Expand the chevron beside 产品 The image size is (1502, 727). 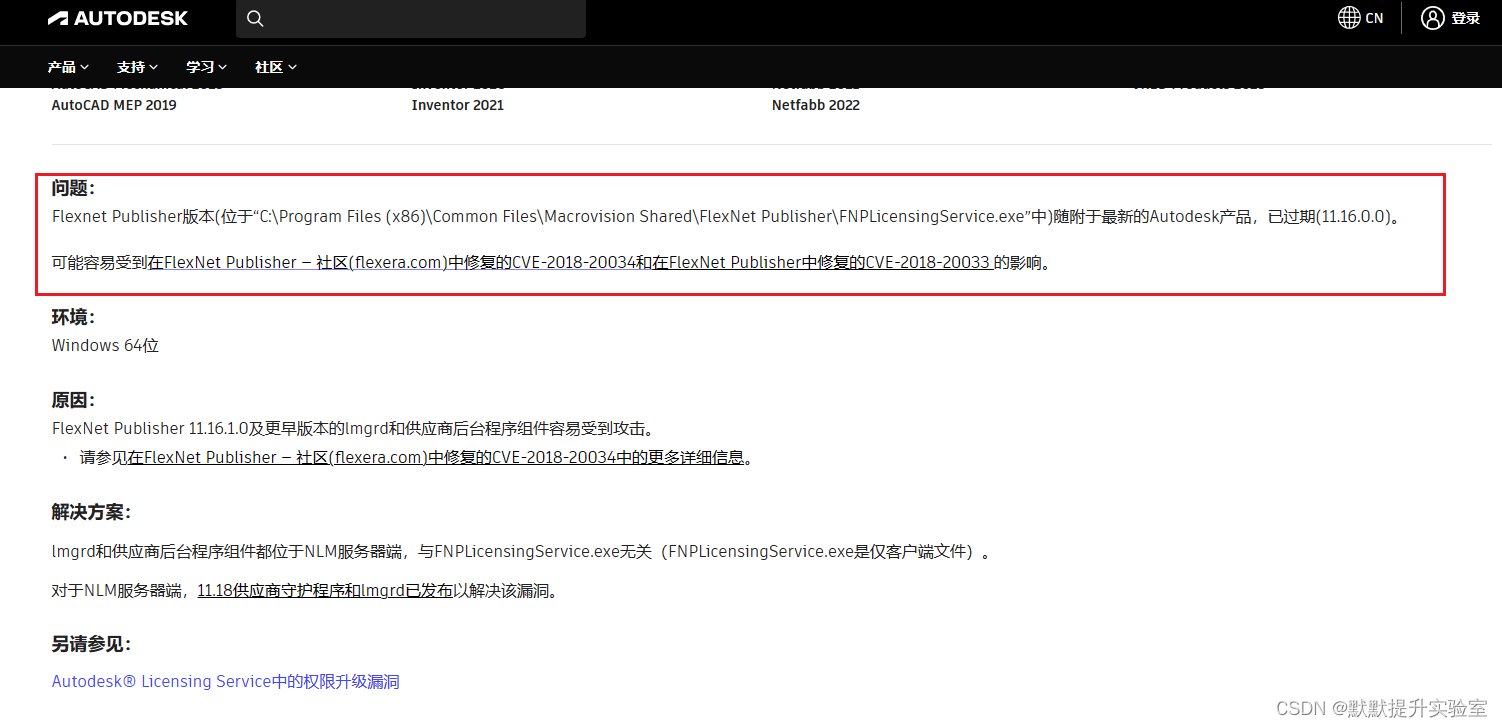[x=84, y=67]
